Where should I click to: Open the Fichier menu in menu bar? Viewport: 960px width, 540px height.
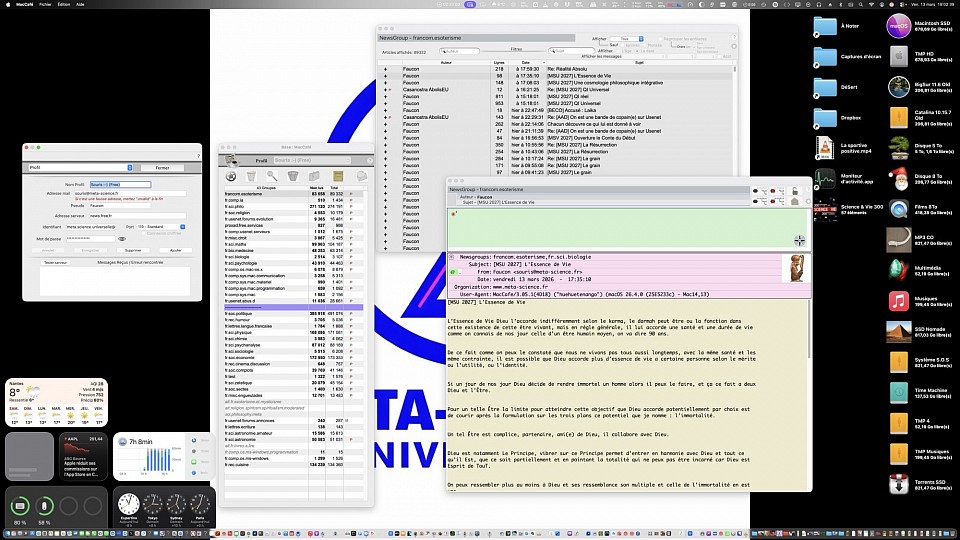click(44, 4)
